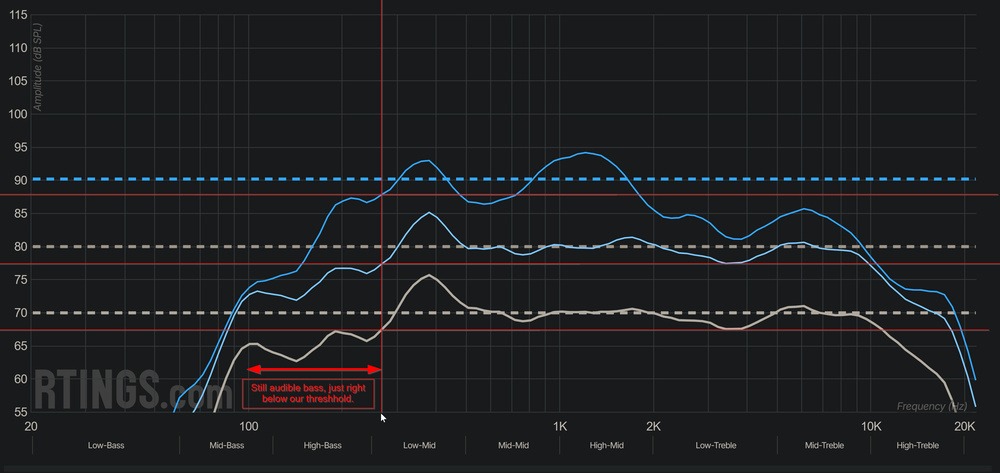The image size is (1000, 473).
Task: Click the High-Bass band label
Action: (x=323, y=445)
